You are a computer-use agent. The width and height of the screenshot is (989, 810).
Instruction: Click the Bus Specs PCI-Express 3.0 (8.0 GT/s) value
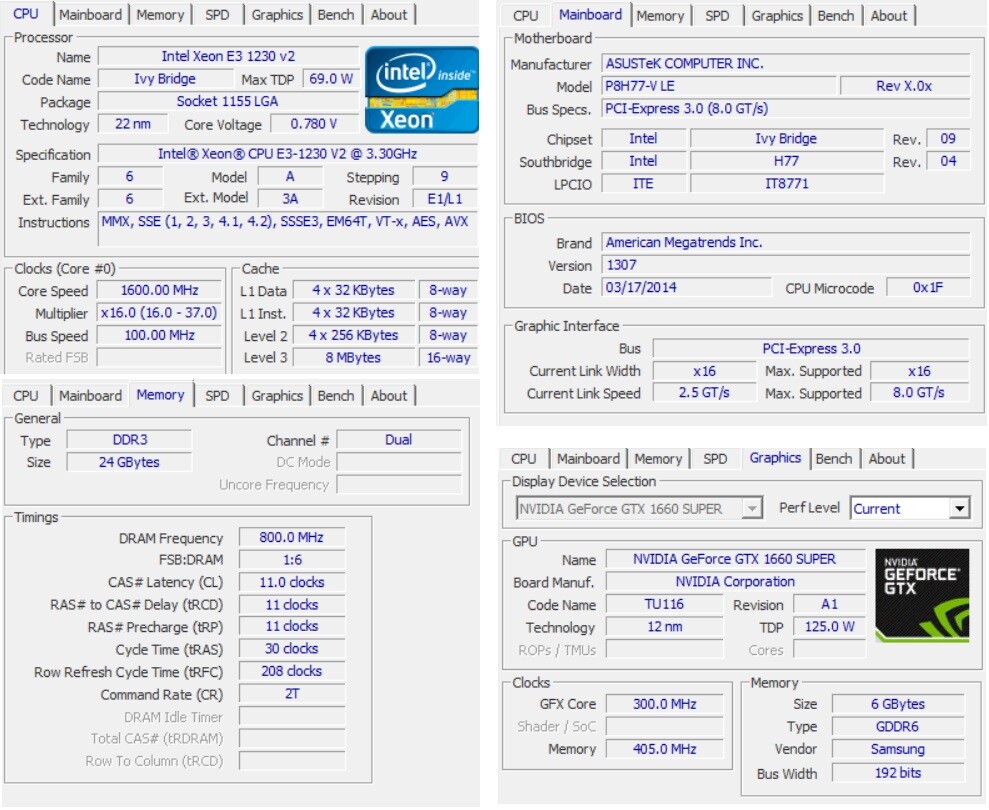(785, 109)
